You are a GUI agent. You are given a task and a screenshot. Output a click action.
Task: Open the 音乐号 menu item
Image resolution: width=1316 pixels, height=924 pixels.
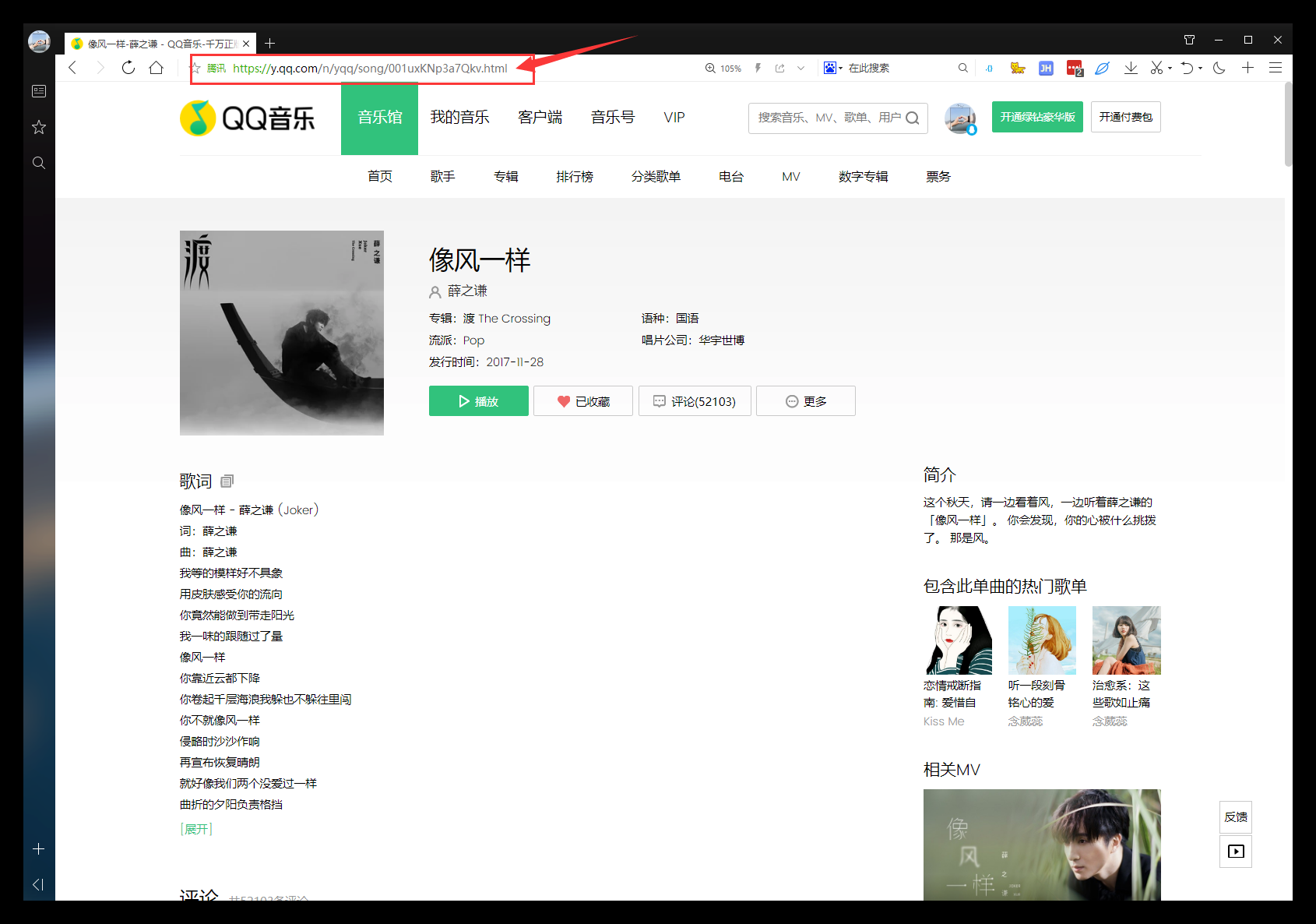(613, 118)
